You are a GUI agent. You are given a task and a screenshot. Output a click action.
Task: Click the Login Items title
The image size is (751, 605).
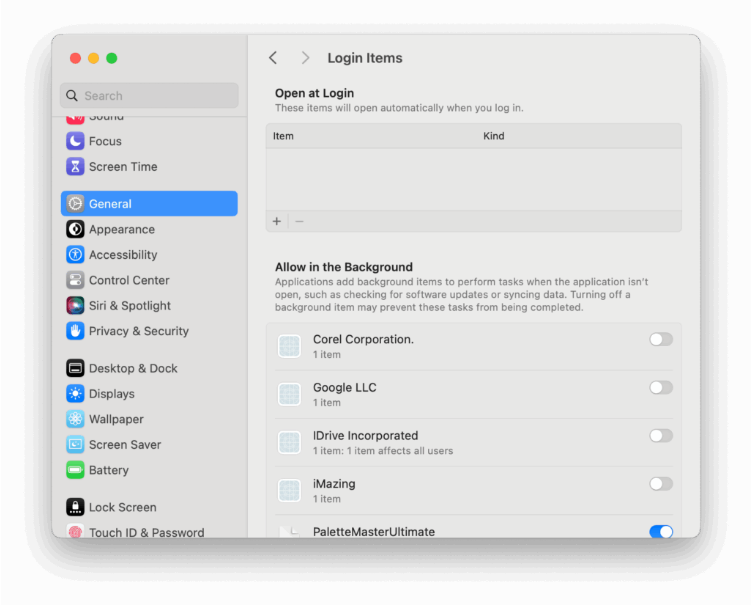click(x=364, y=58)
